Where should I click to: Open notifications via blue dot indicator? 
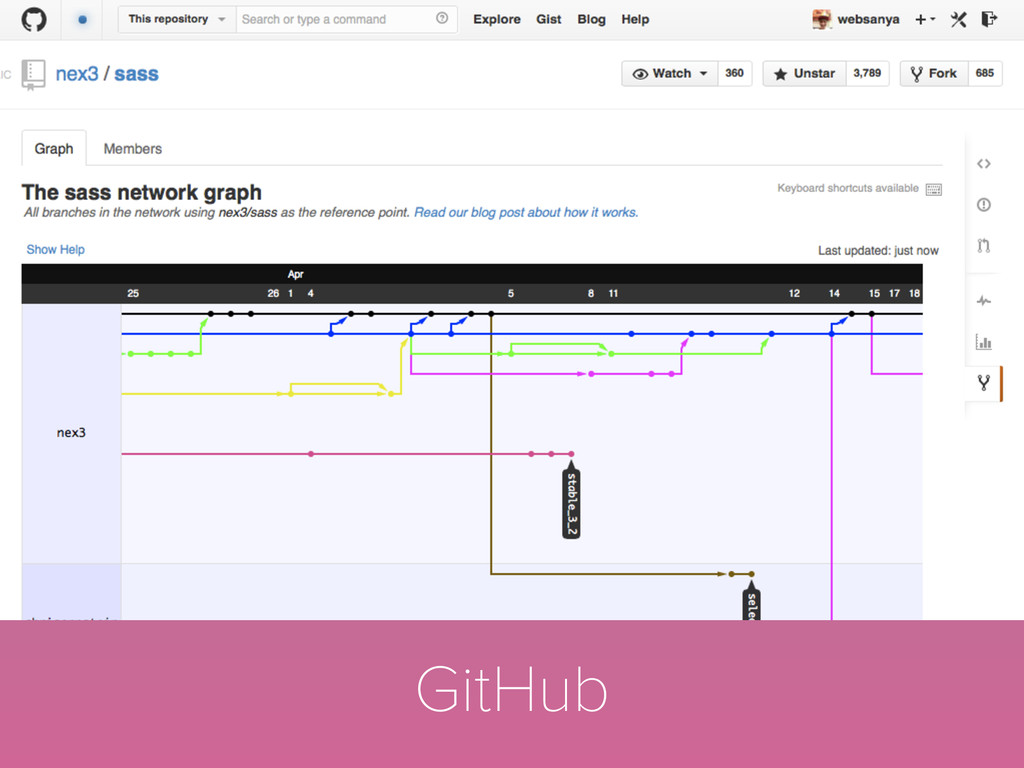click(x=82, y=20)
